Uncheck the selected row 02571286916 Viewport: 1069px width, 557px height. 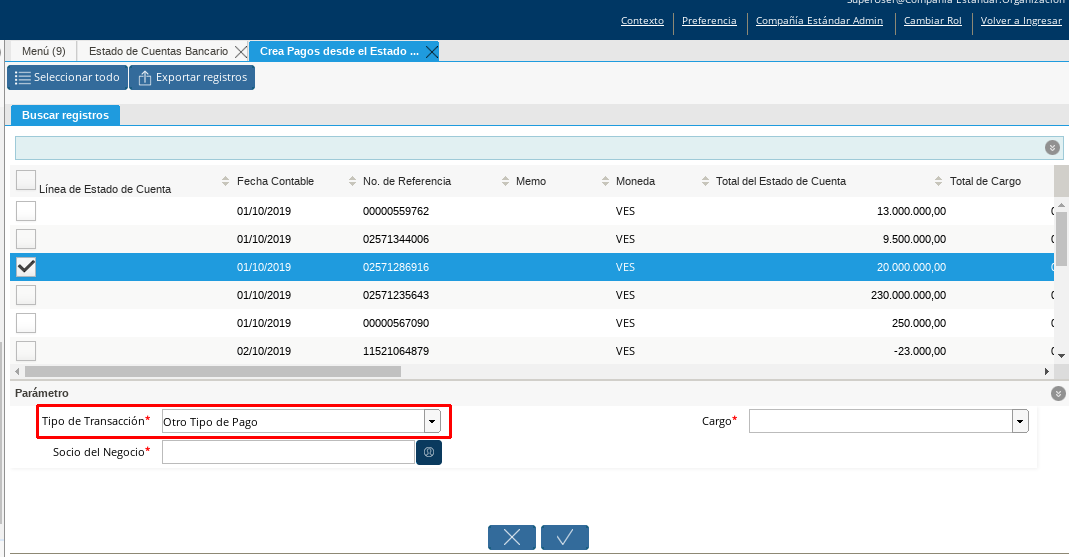(26, 267)
